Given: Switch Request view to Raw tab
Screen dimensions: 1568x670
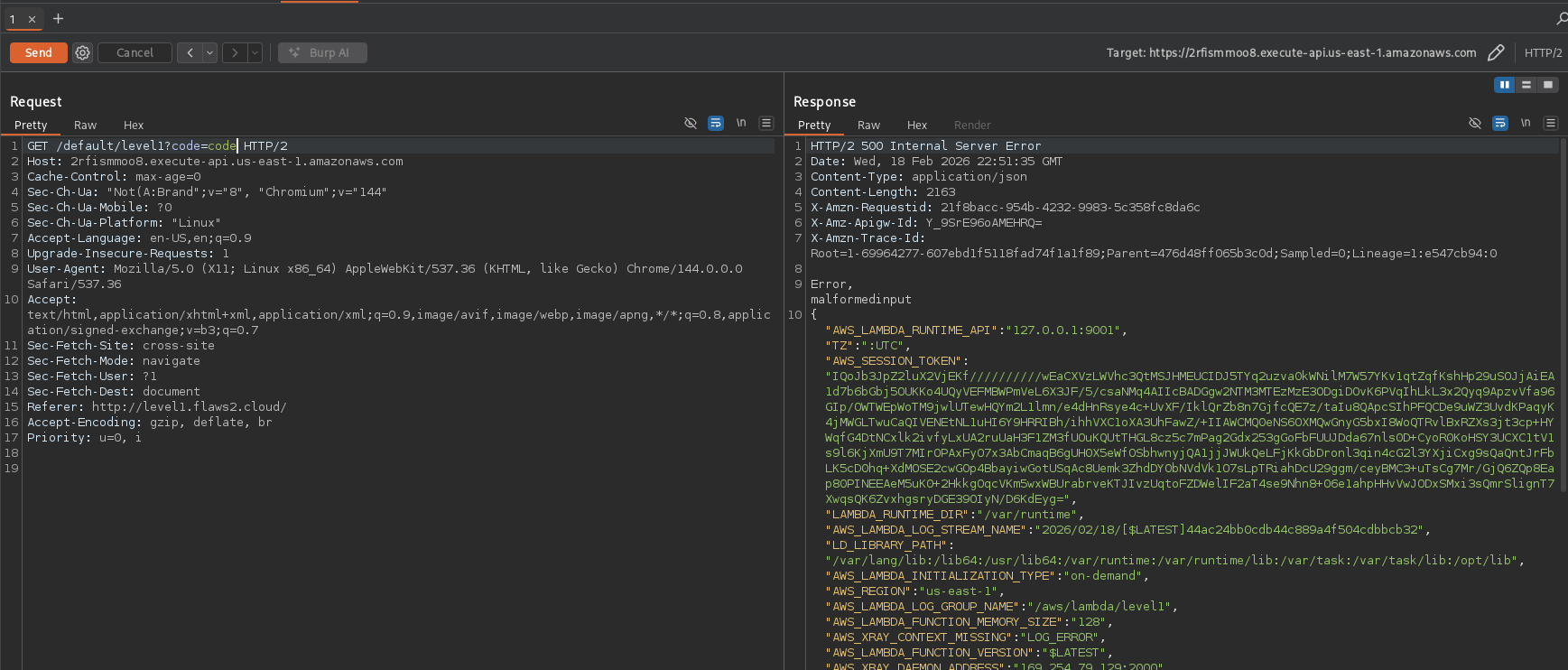Looking at the screenshot, I should point(85,126).
